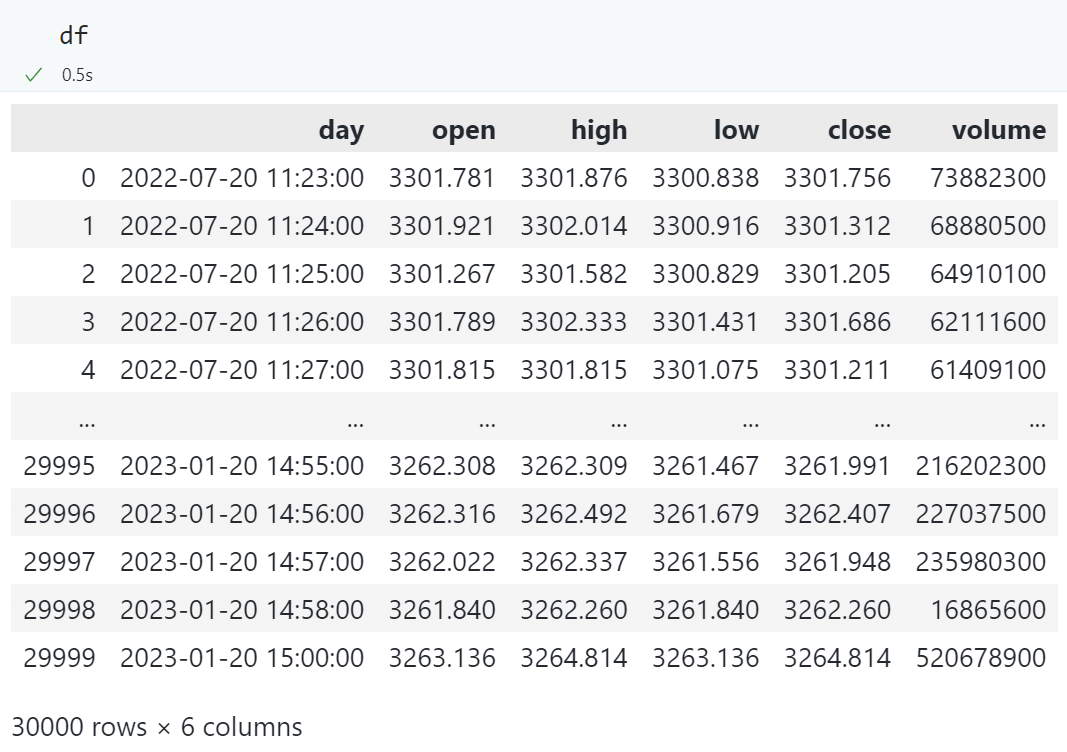The height and width of the screenshot is (752, 1067).
Task: Select the high column header
Action: [x=598, y=129]
